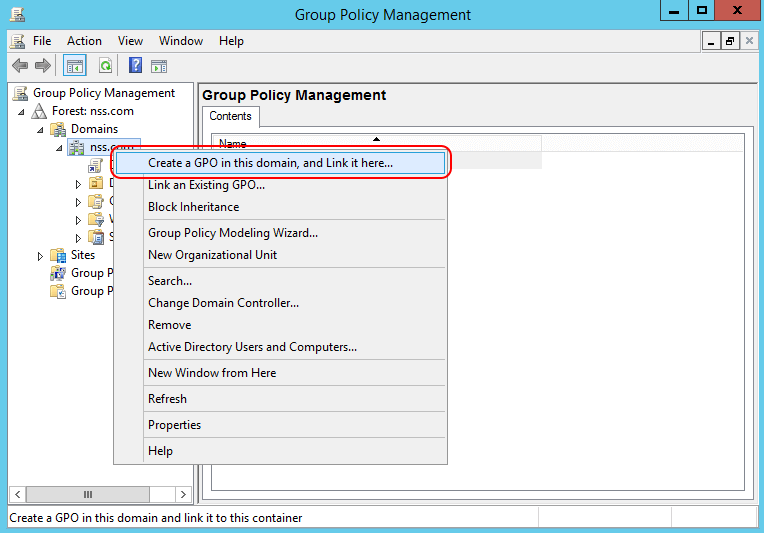The height and width of the screenshot is (533, 764).
Task: Expand the Sites tree node
Action: coord(40,255)
